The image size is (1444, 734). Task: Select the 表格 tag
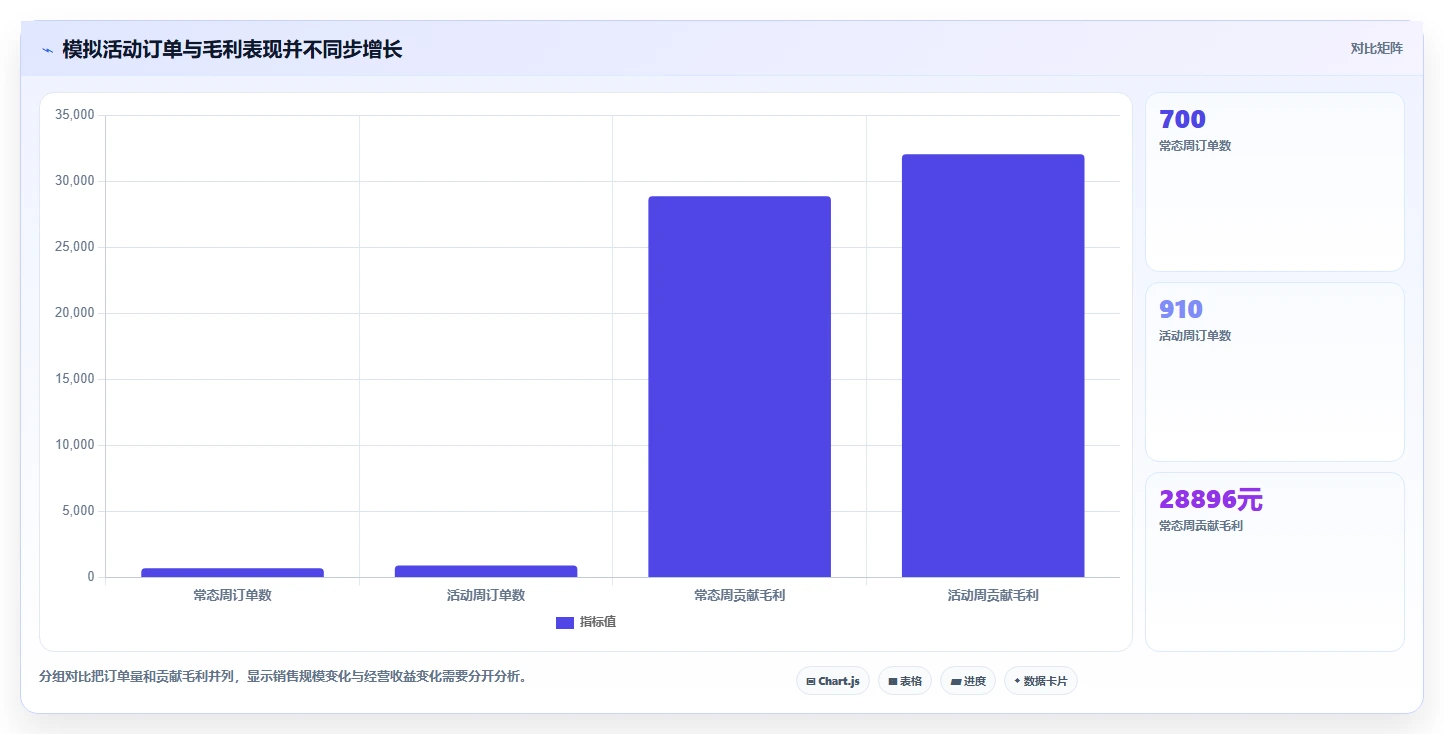905,681
